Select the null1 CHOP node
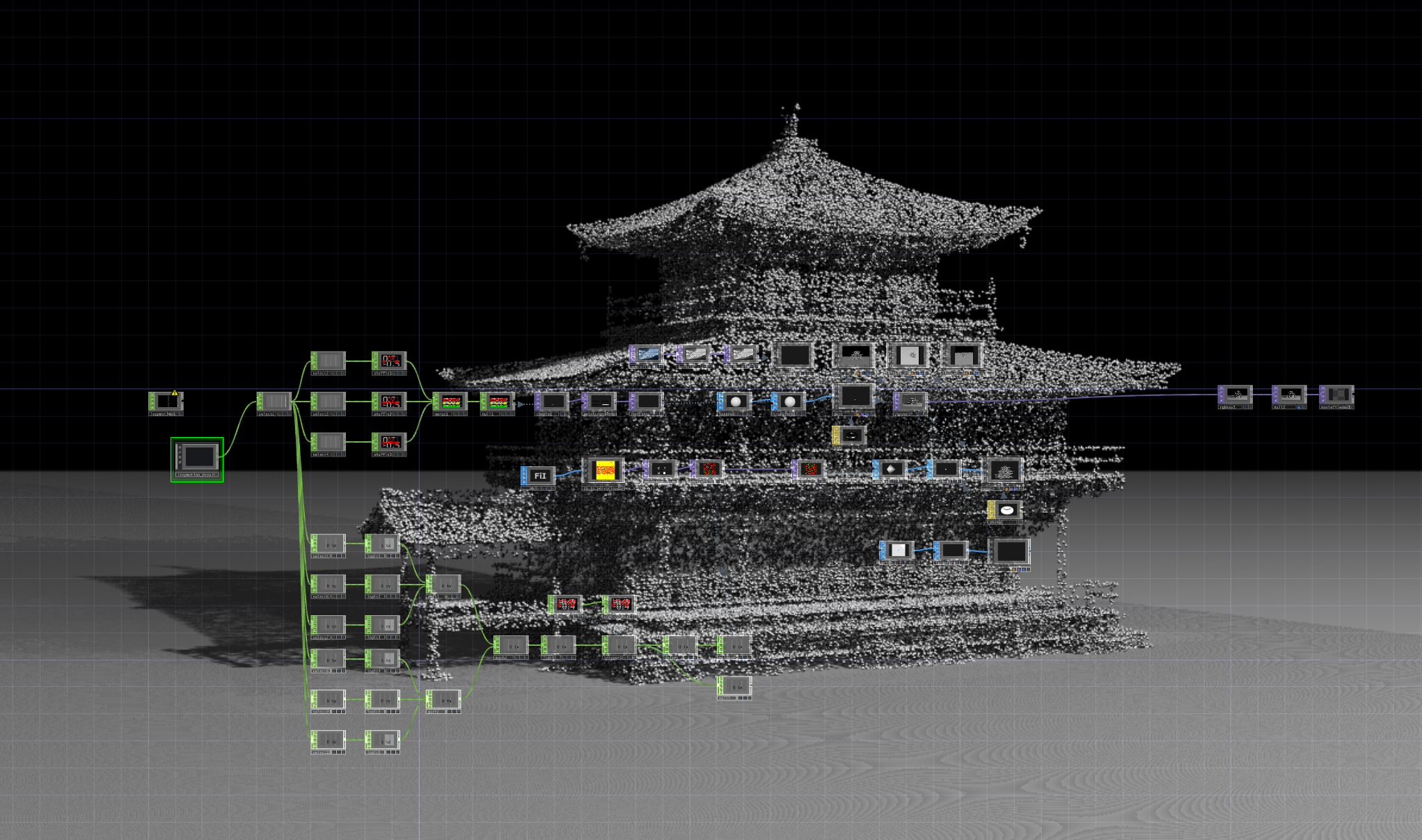Screen dimensions: 1422x840 coord(498,402)
